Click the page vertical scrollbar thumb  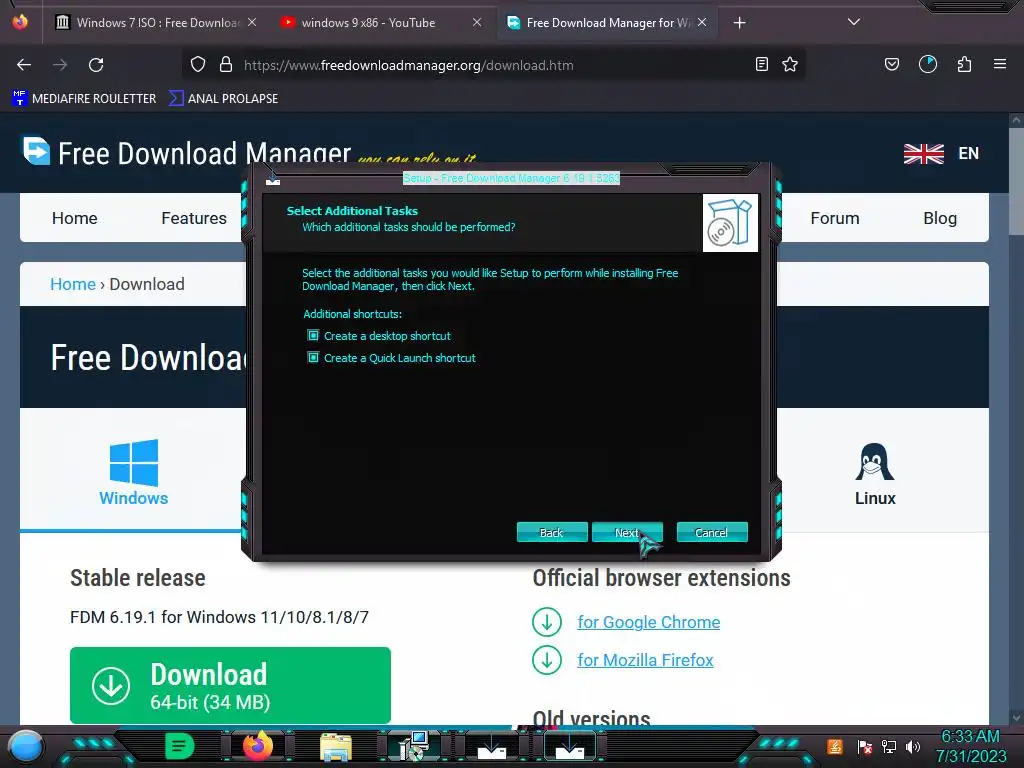(x=1016, y=180)
